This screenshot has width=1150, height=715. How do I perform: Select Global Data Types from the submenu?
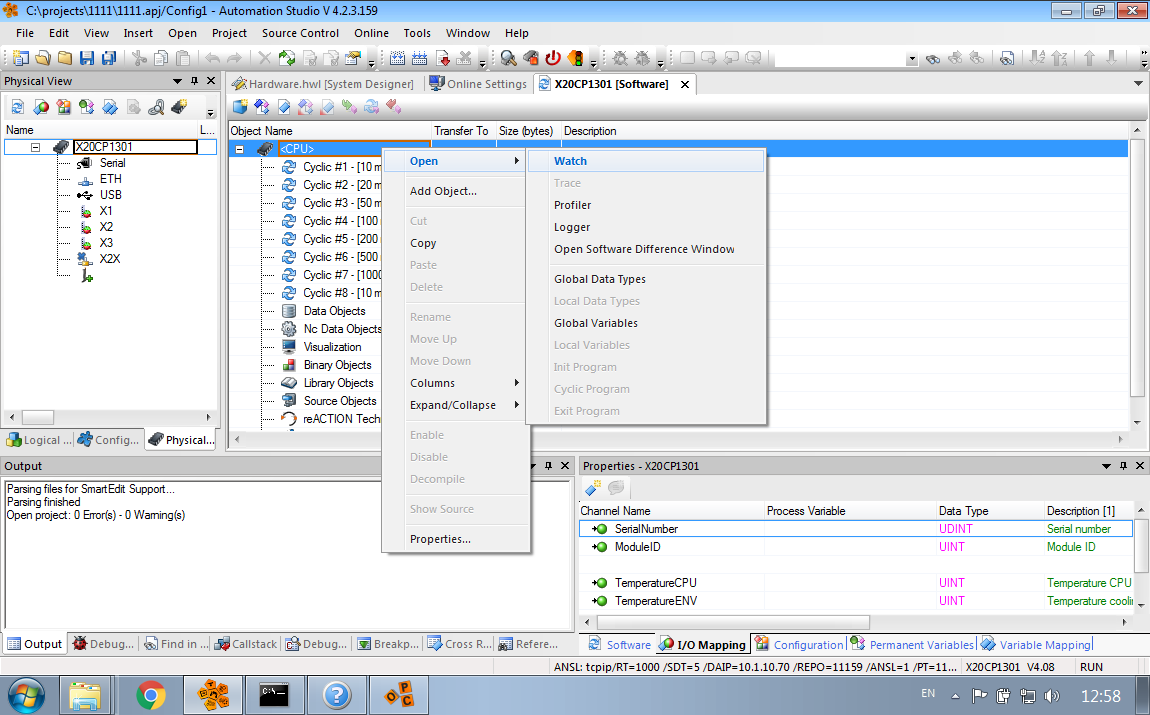tap(645, 279)
